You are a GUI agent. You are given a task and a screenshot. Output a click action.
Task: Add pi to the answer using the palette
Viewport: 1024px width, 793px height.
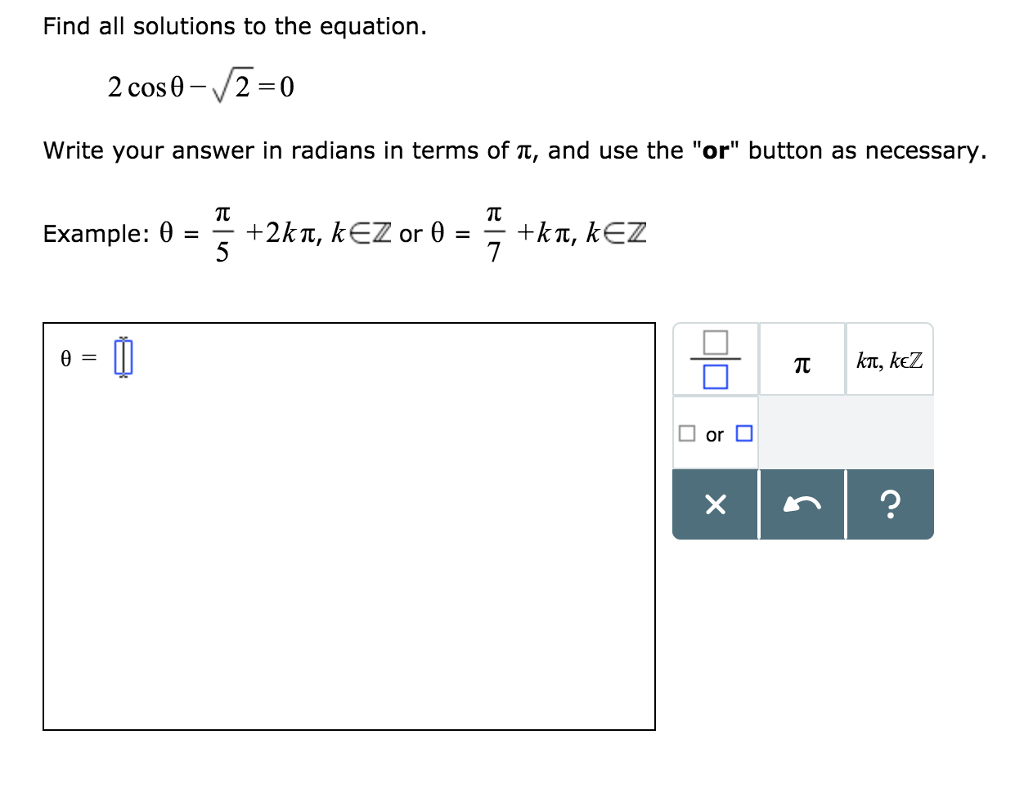click(801, 359)
